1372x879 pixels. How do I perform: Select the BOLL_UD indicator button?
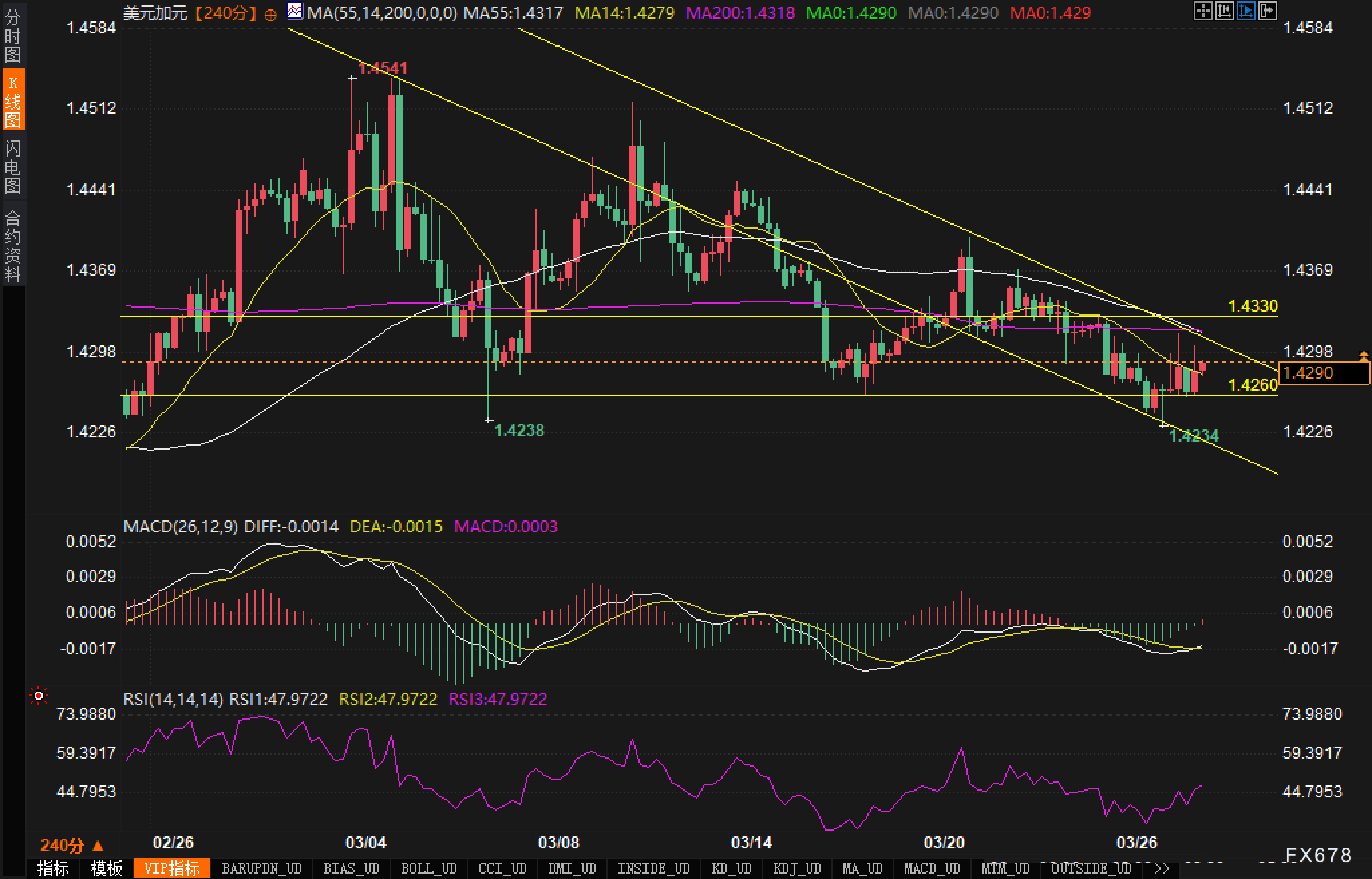pyautogui.click(x=428, y=869)
